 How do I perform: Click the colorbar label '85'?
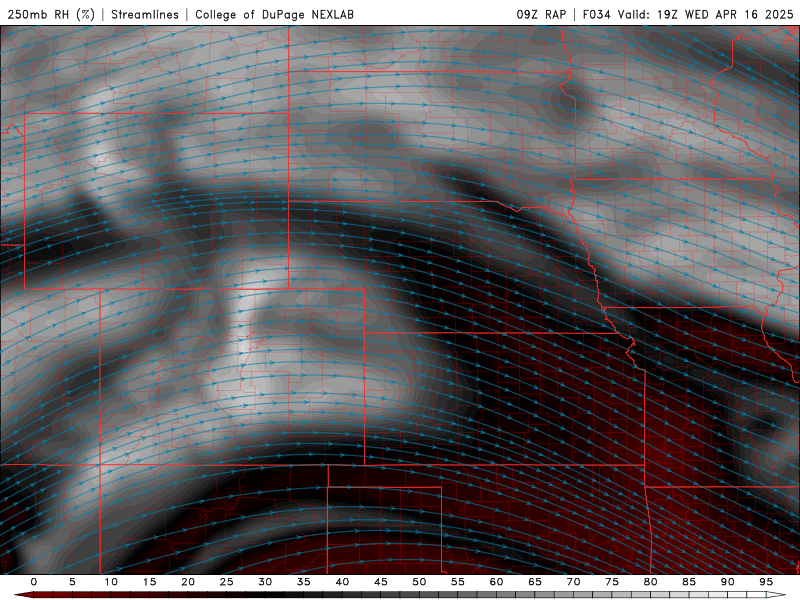(689, 582)
